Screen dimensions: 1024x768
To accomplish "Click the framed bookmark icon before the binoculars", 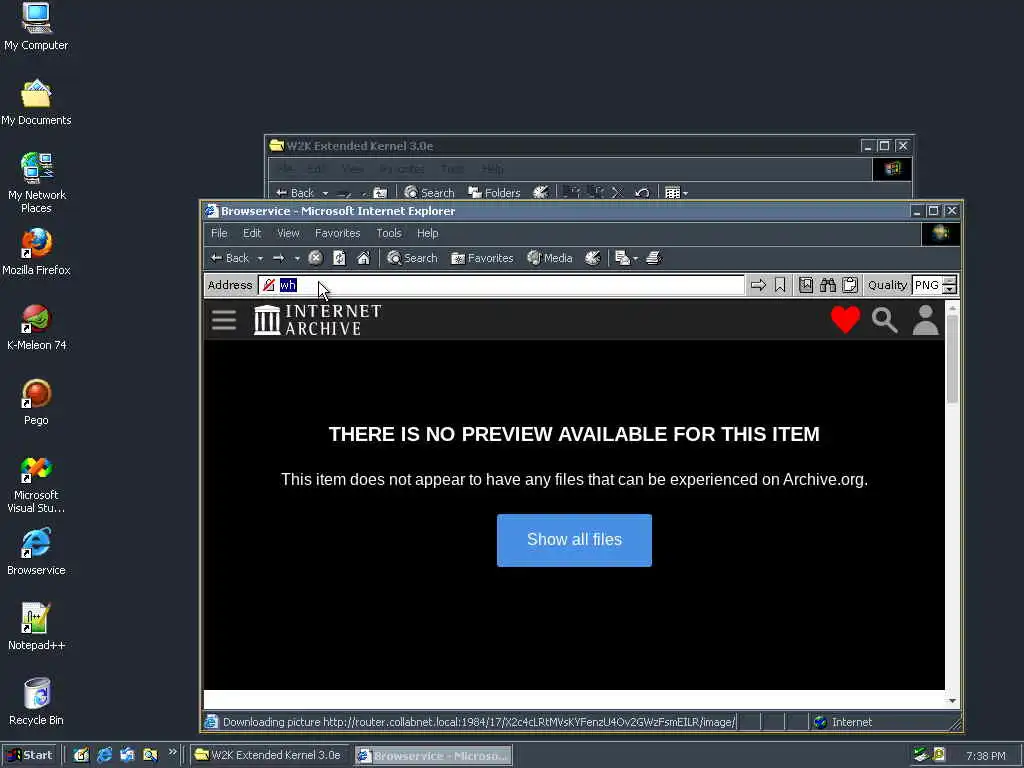I will [806, 285].
